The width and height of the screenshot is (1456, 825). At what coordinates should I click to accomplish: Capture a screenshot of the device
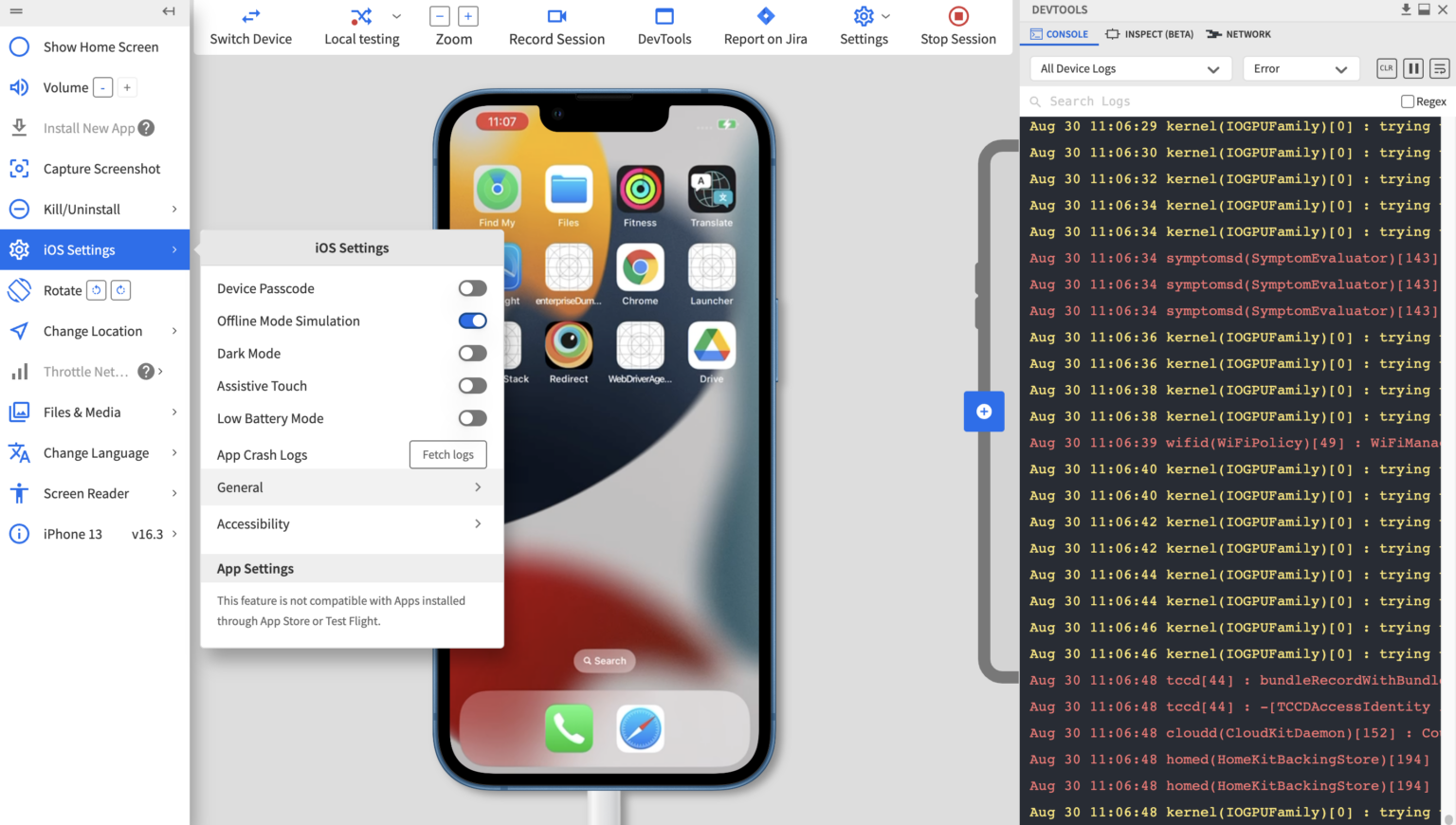coord(101,168)
